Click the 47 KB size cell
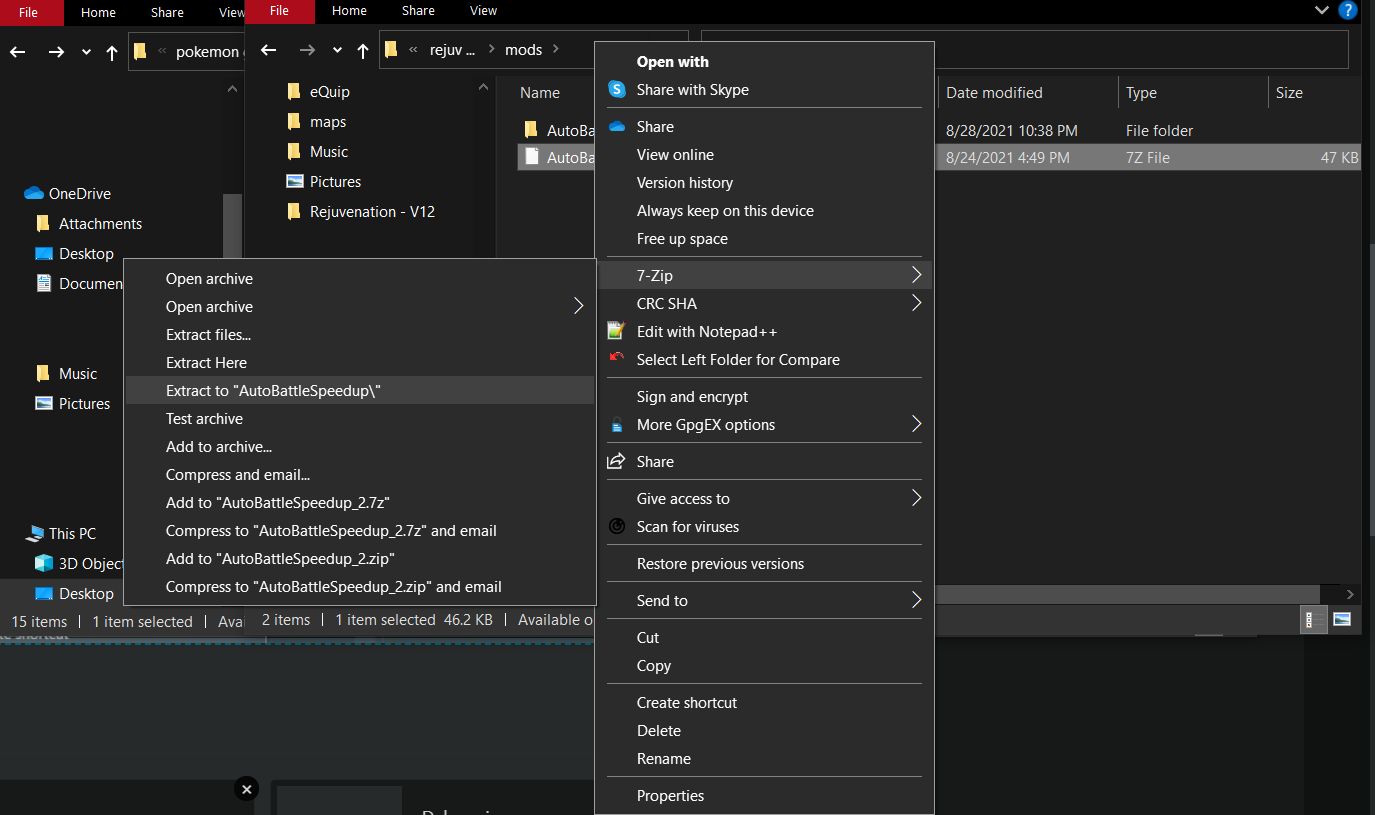The width and height of the screenshot is (1375, 815). [x=1338, y=157]
